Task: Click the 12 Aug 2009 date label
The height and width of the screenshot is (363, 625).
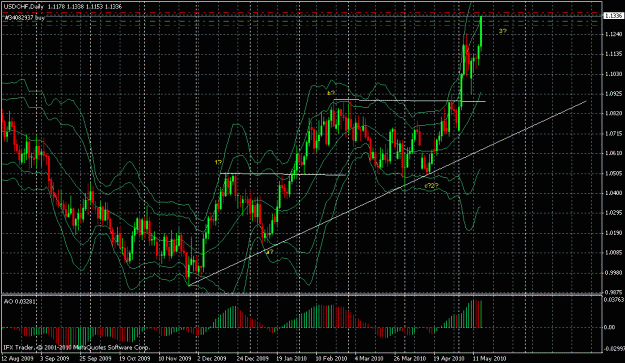Action: (18, 358)
